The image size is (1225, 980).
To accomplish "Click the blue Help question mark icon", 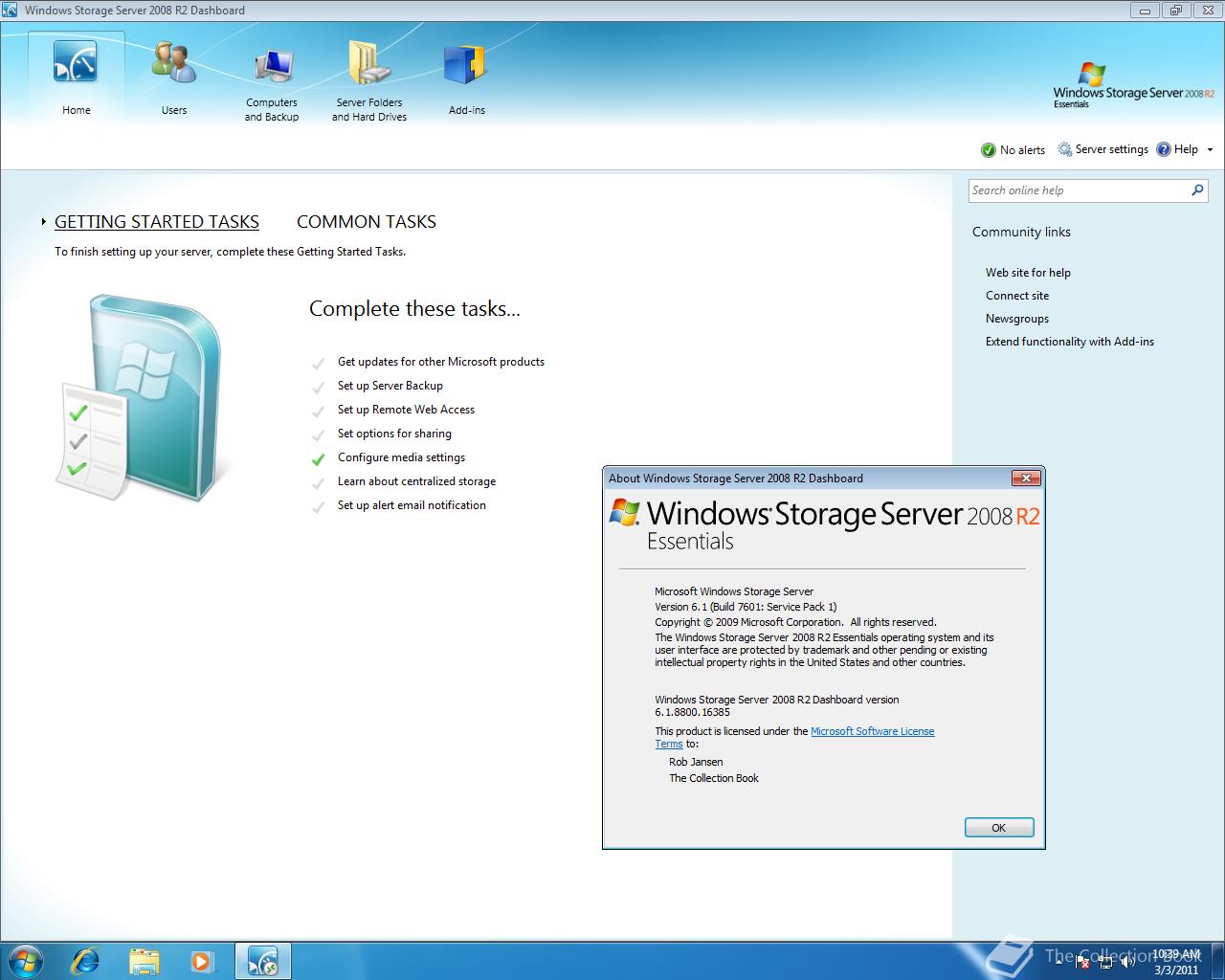I will click(1164, 149).
